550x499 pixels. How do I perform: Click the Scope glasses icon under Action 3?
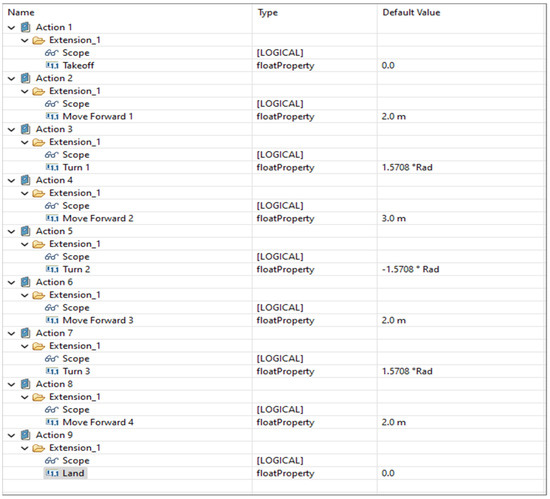coord(51,155)
